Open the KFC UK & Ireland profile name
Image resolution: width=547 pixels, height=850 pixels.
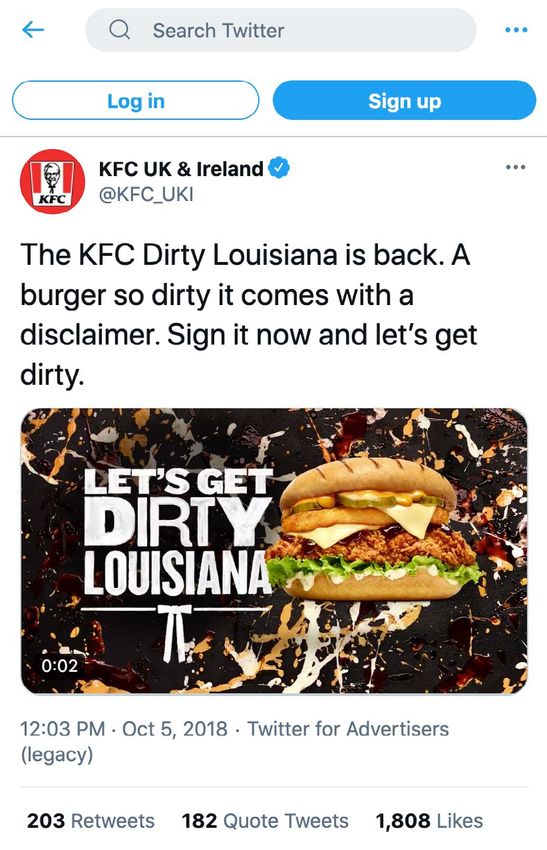point(181,169)
